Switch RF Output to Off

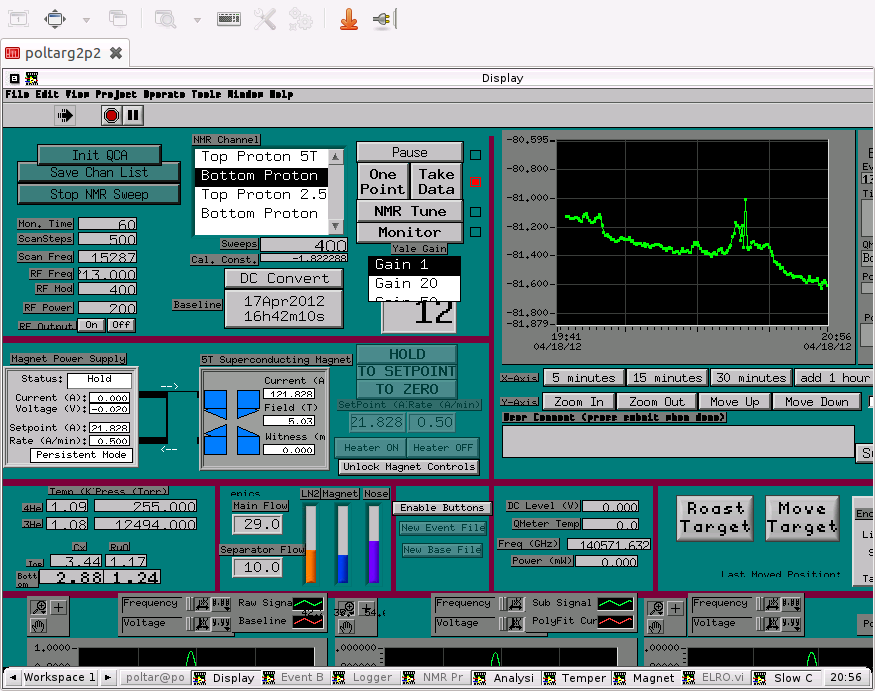pyautogui.click(x=121, y=325)
